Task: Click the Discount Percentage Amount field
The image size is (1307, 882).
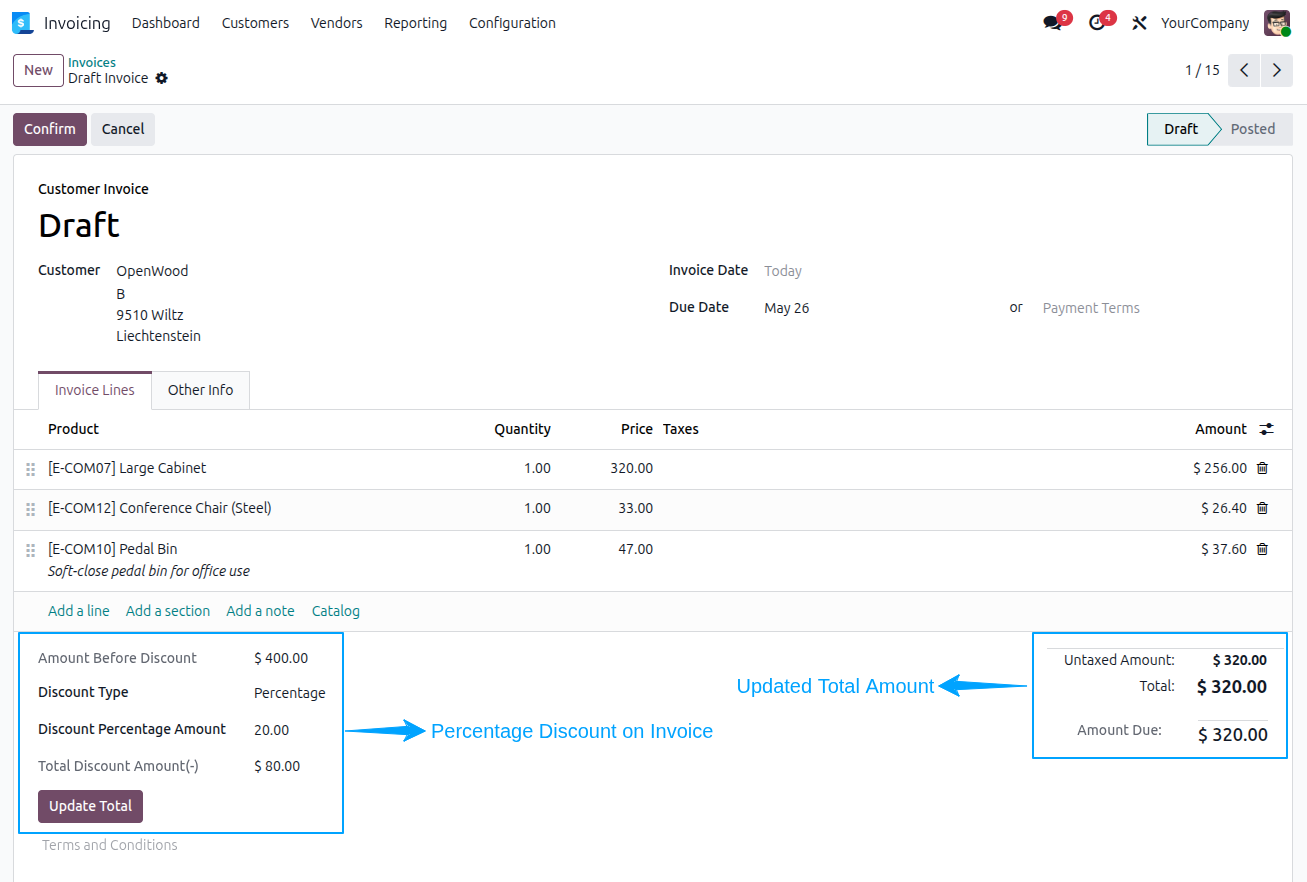Action: click(290, 730)
